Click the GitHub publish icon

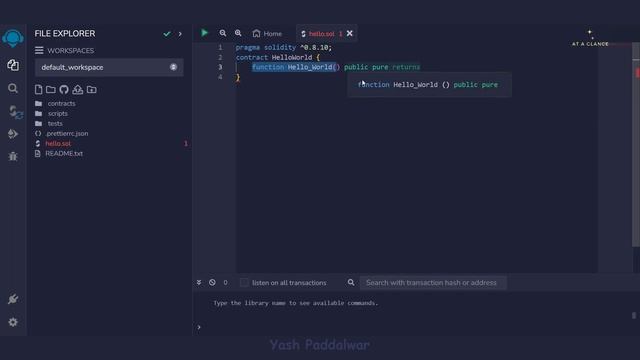(x=64, y=89)
